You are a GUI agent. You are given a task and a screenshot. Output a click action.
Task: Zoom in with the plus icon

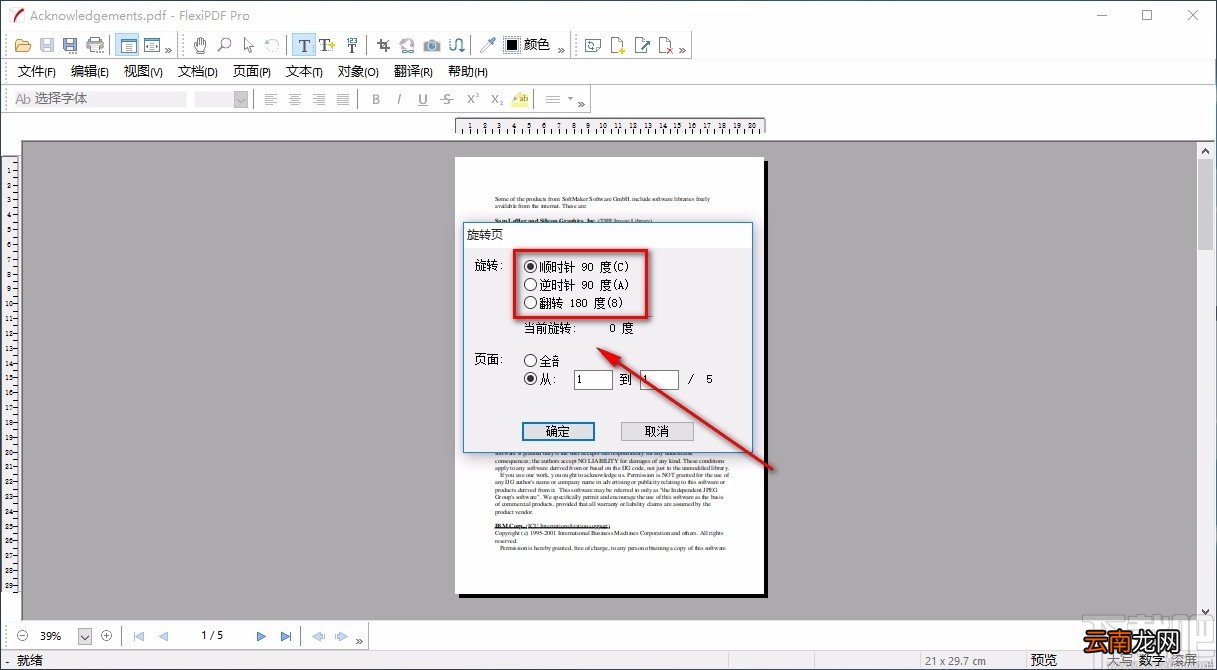[107, 635]
